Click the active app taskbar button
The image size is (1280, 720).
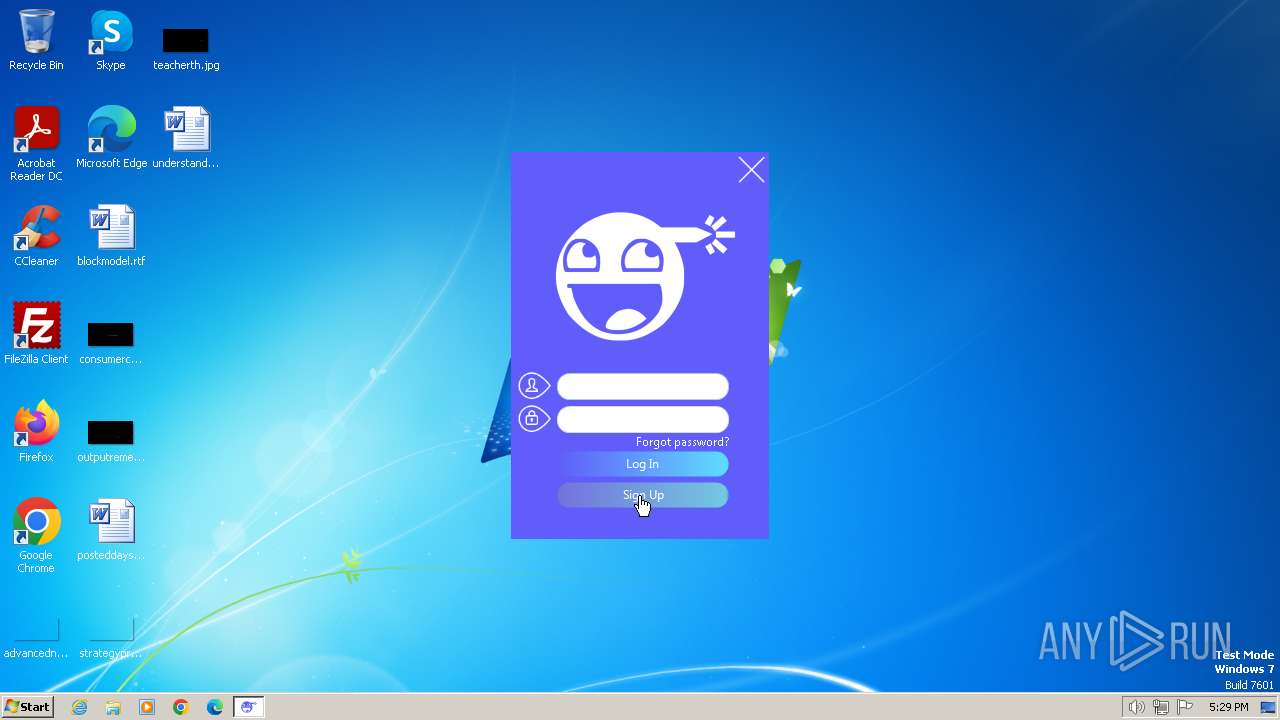pos(248,707)
